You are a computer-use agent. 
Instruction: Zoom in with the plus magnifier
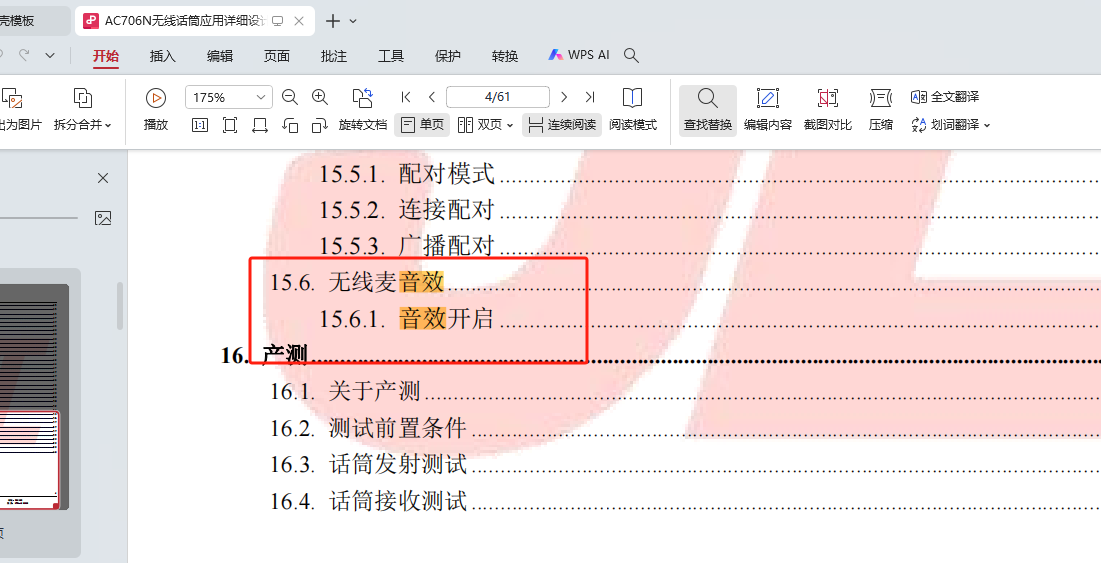coord(319,97)
